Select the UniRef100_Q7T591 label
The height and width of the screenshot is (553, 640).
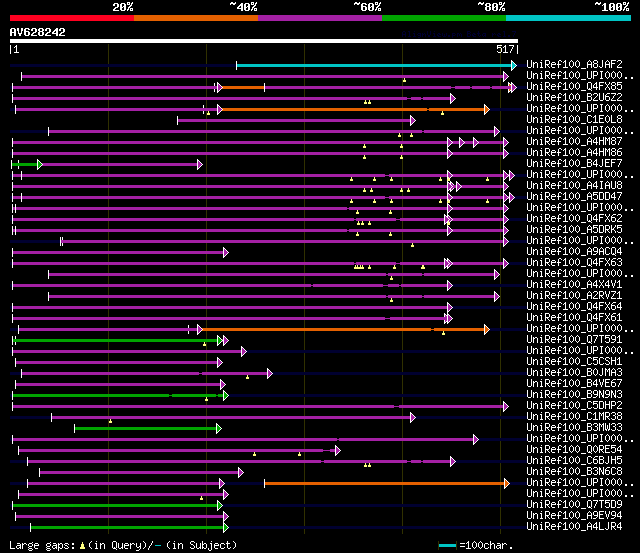tap(574, 340)
